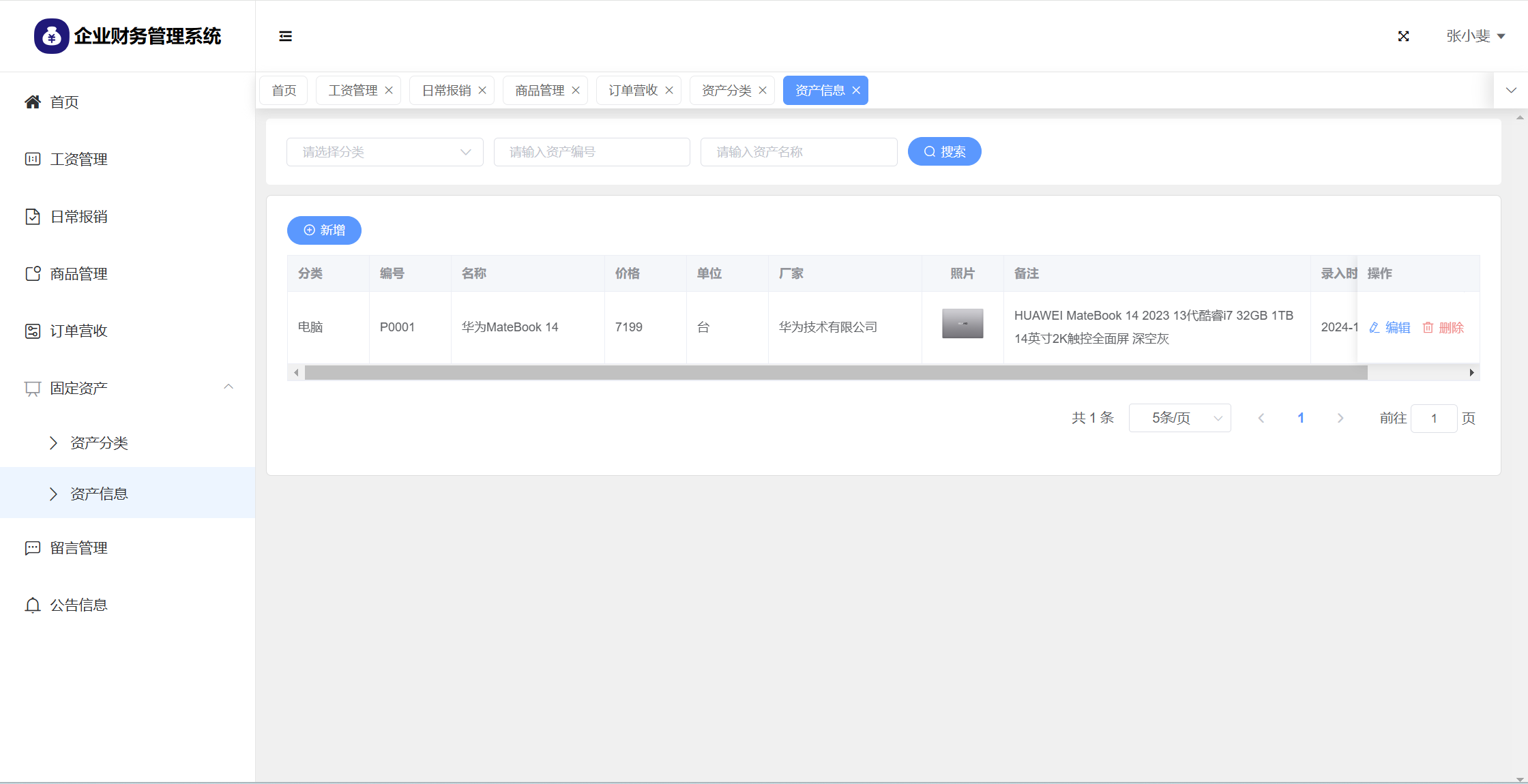Open the 请选择分类 dropdown
Viewport: 1528px width, 784px height.
(x=385, y=152)
